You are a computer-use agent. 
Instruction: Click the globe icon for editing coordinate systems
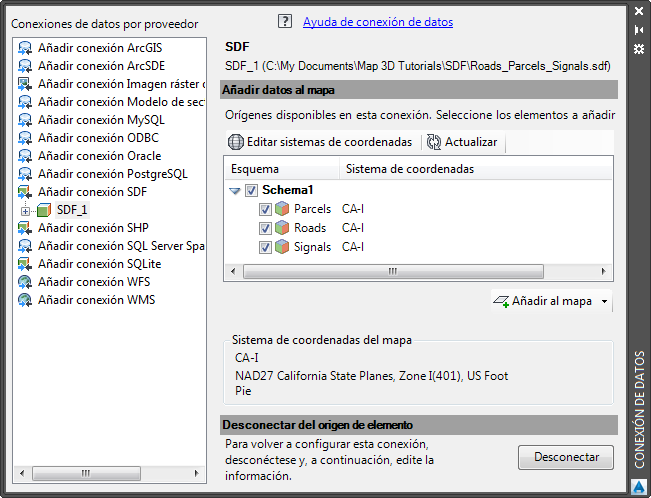click(x=235, y=142)
